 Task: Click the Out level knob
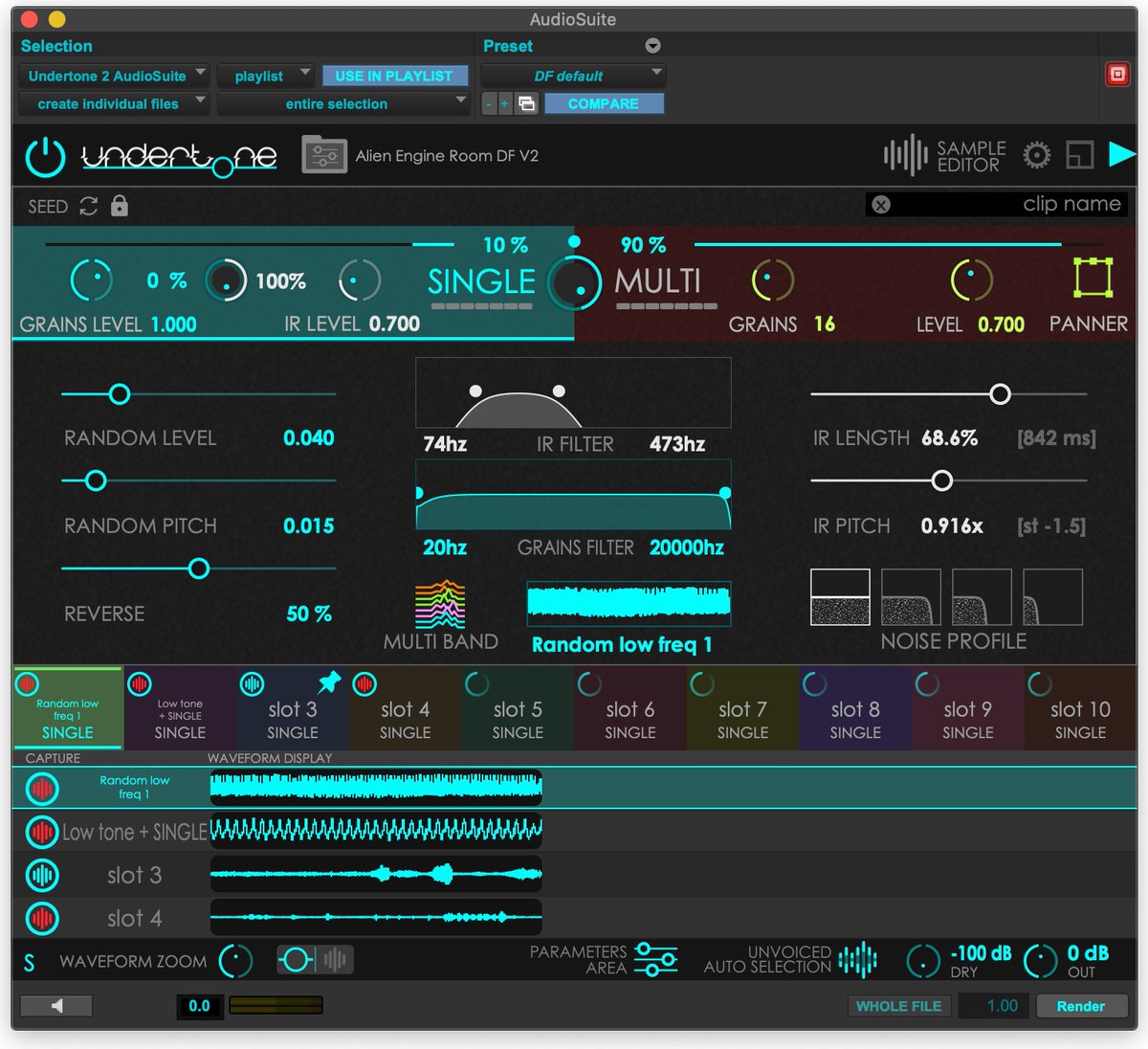(1041, 961)
